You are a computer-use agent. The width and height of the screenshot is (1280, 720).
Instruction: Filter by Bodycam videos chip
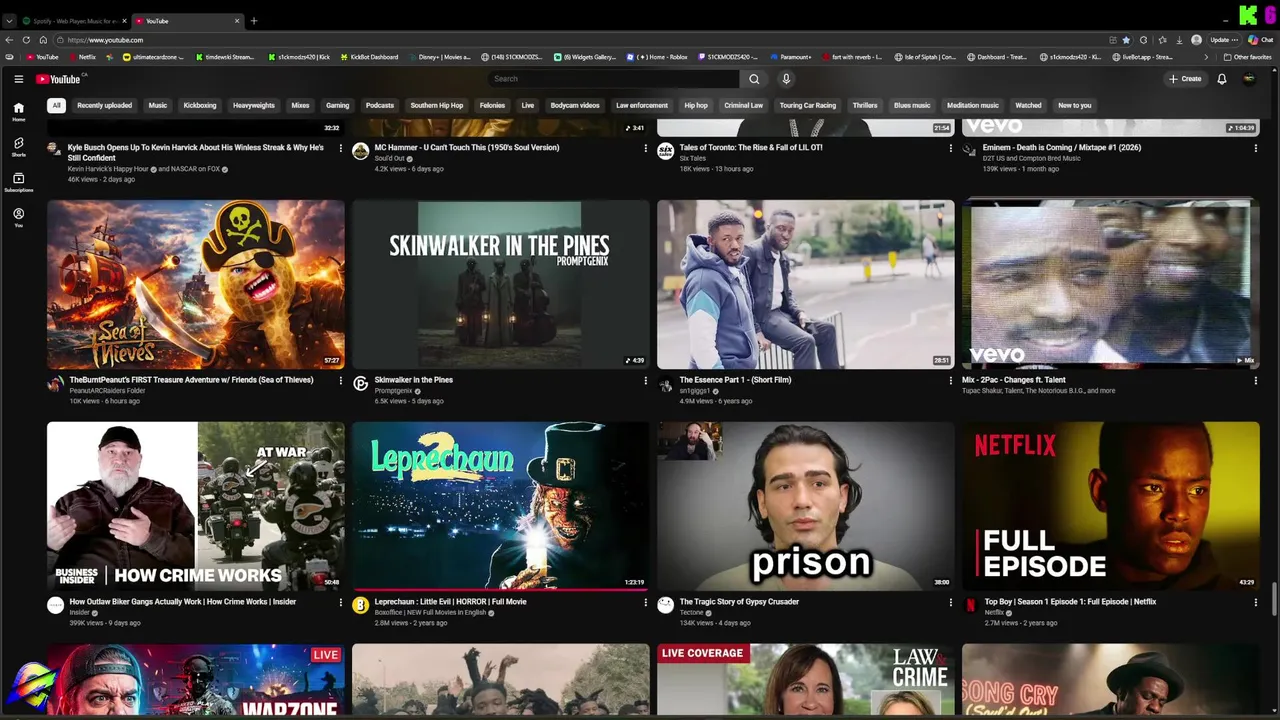pyautogui.click(x=575, y=105)
